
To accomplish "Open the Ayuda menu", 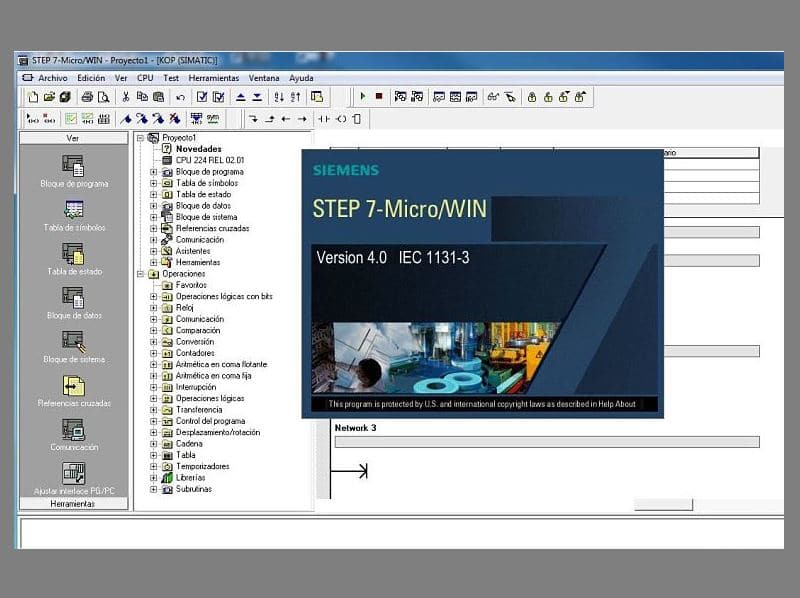I will [301, 78].
